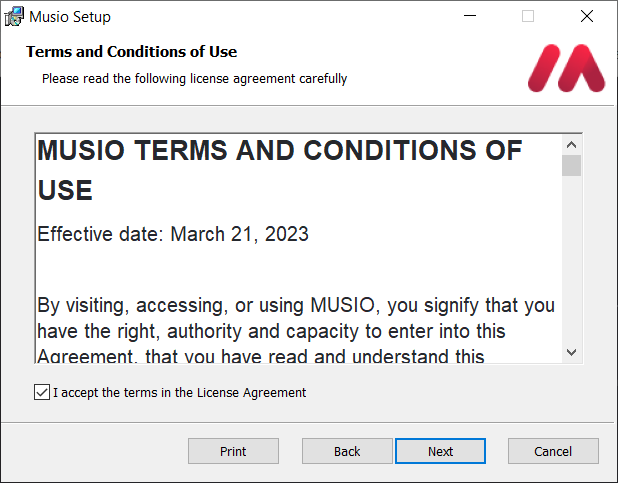Click the red Musio logo
The image size is (618, 483).
coord(566,68)
